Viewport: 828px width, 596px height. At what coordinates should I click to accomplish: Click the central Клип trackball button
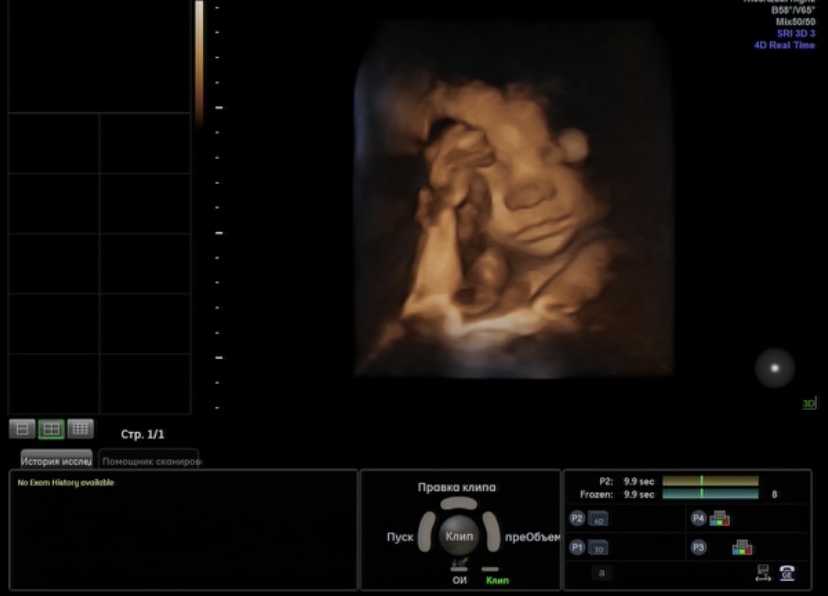tap(459, 536)
